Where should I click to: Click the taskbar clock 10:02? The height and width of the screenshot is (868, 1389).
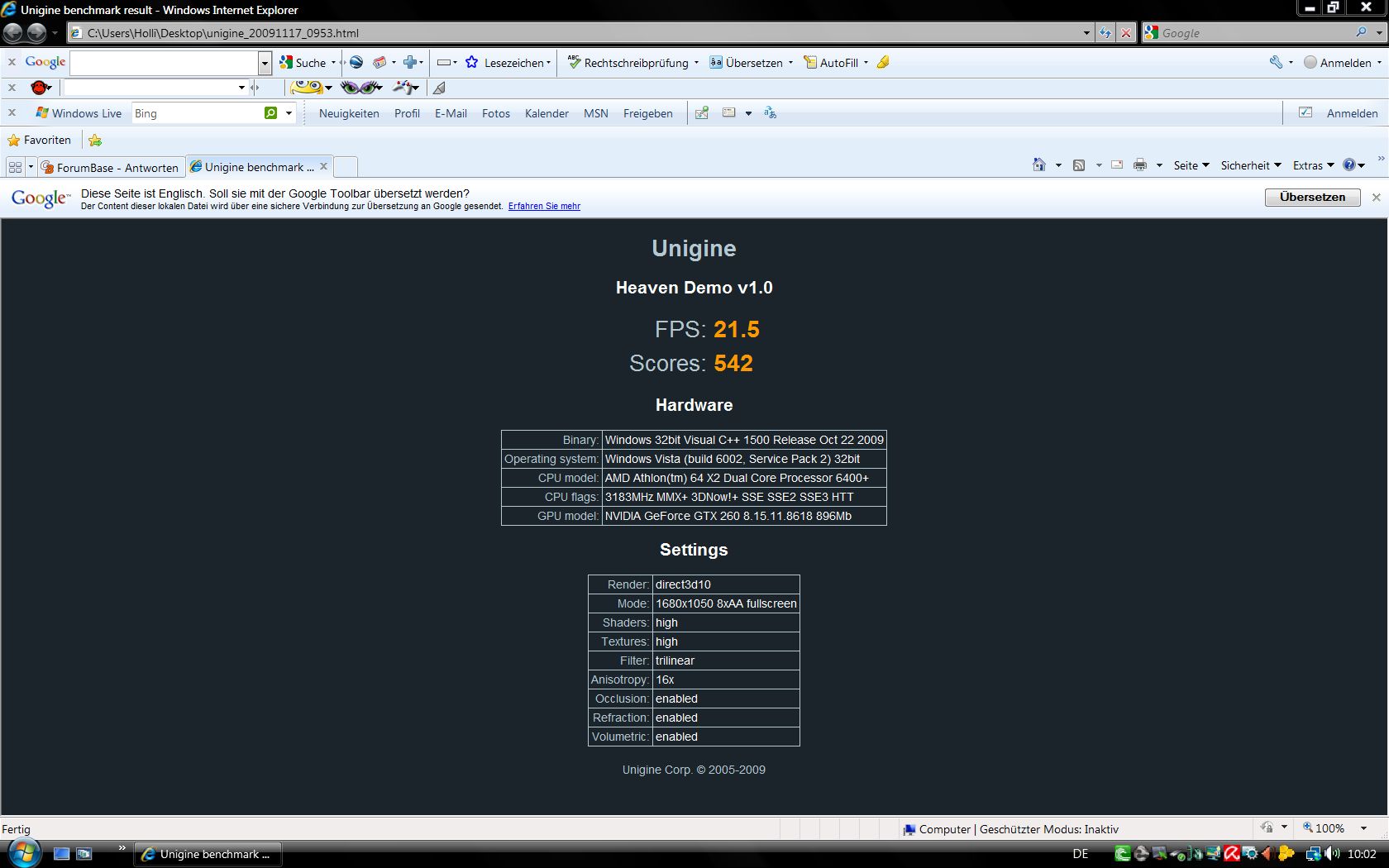[1362, 854]
